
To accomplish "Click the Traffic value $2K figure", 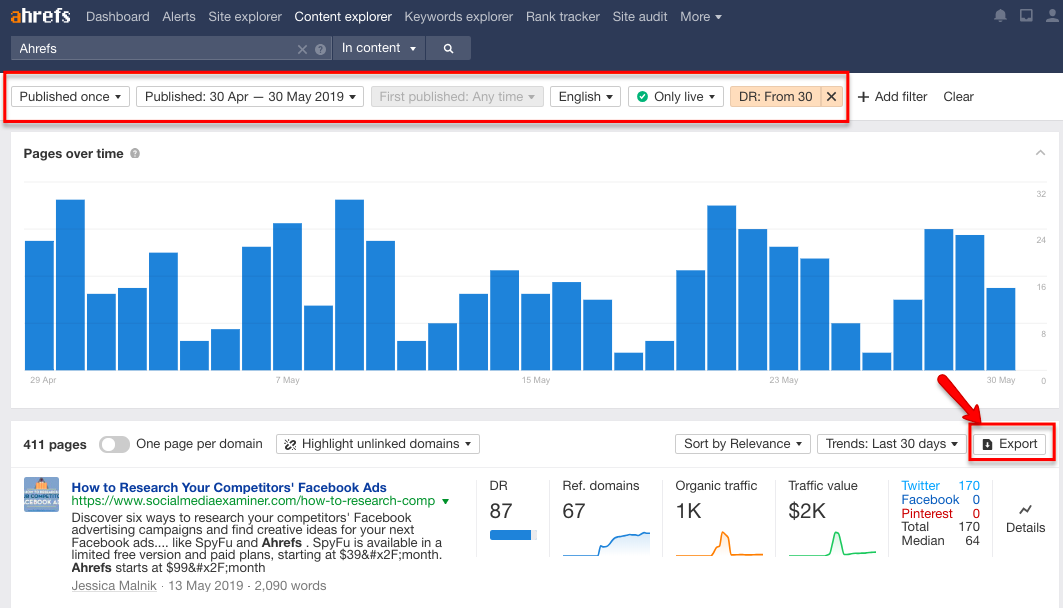I will tap(807, 511).
